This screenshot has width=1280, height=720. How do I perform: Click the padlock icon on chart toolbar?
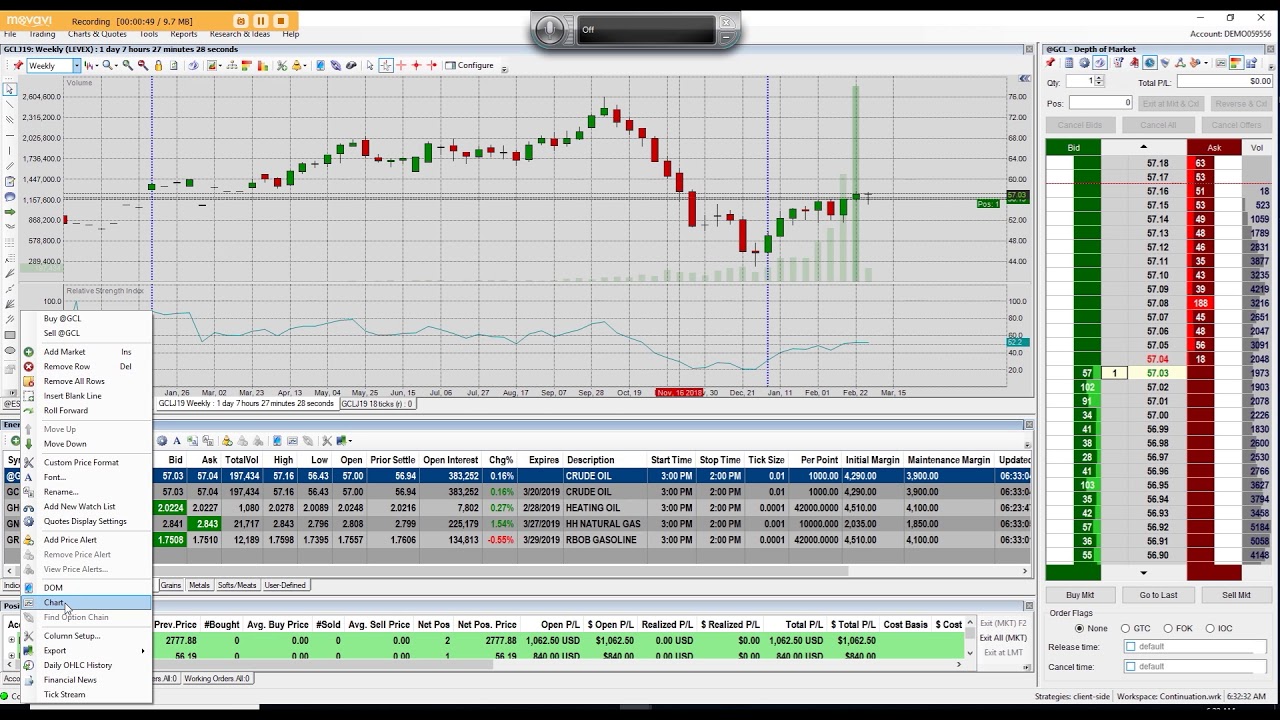pos(158,66)
